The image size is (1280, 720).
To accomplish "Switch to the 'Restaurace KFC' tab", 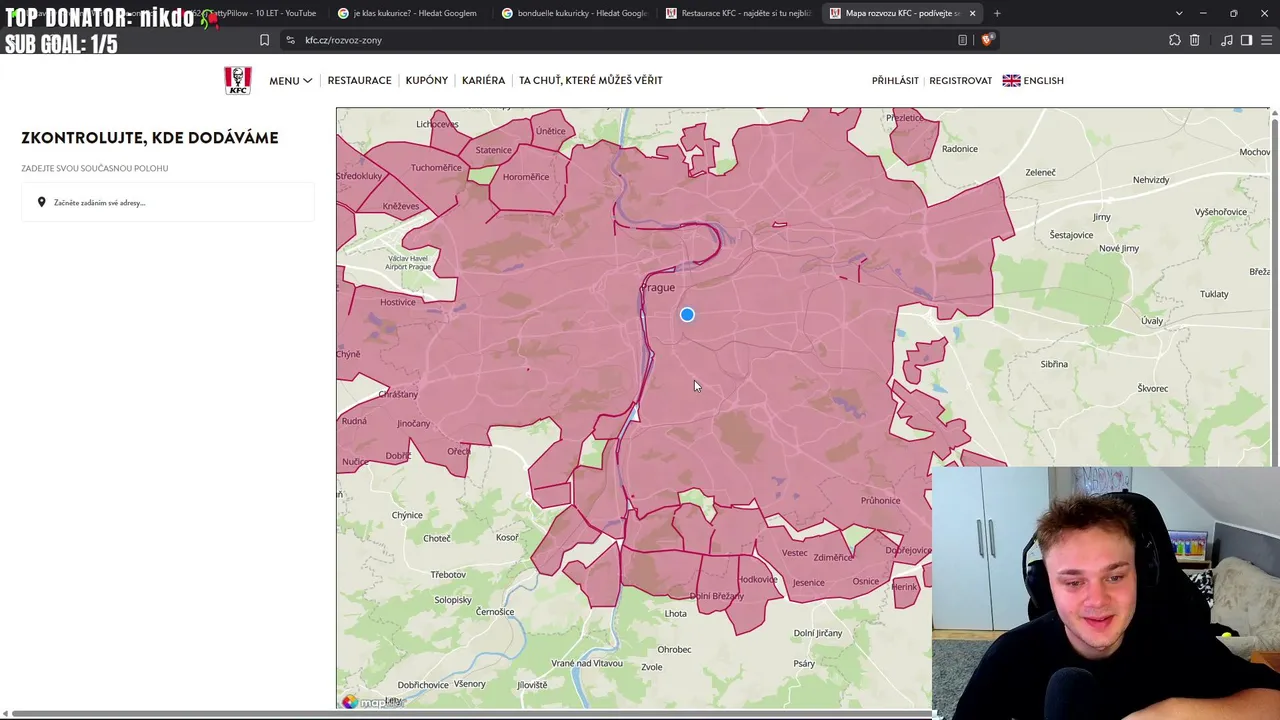I will point(737,13).
